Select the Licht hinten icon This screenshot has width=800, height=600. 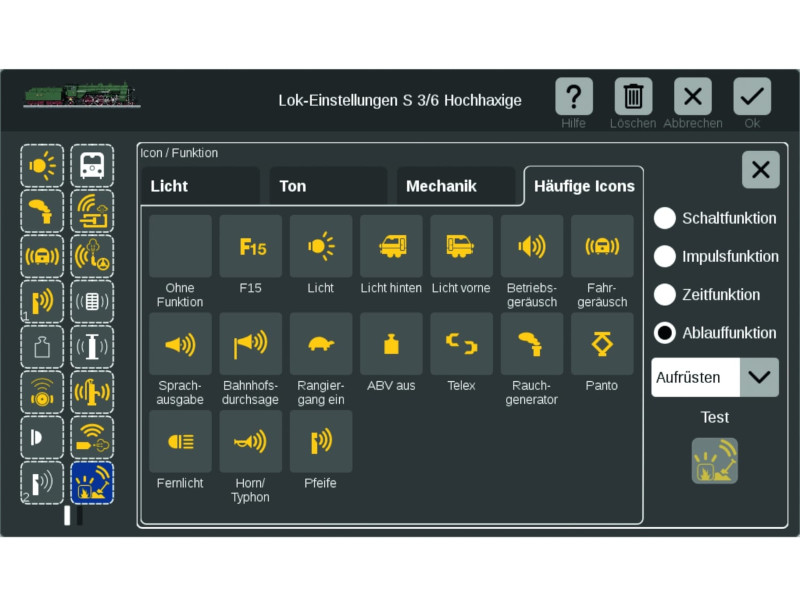(391, 246)
